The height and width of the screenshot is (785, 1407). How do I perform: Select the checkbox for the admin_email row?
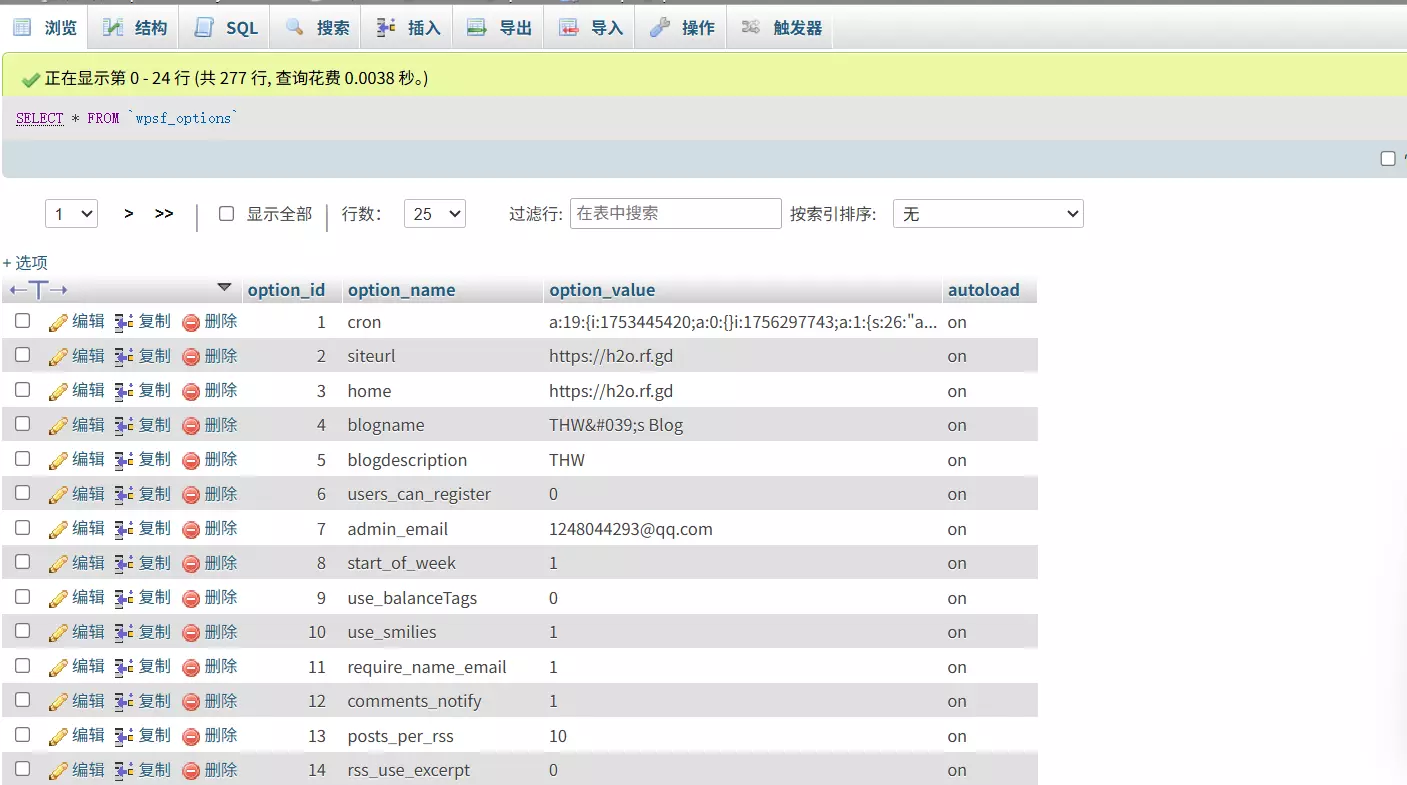(22, 528)
